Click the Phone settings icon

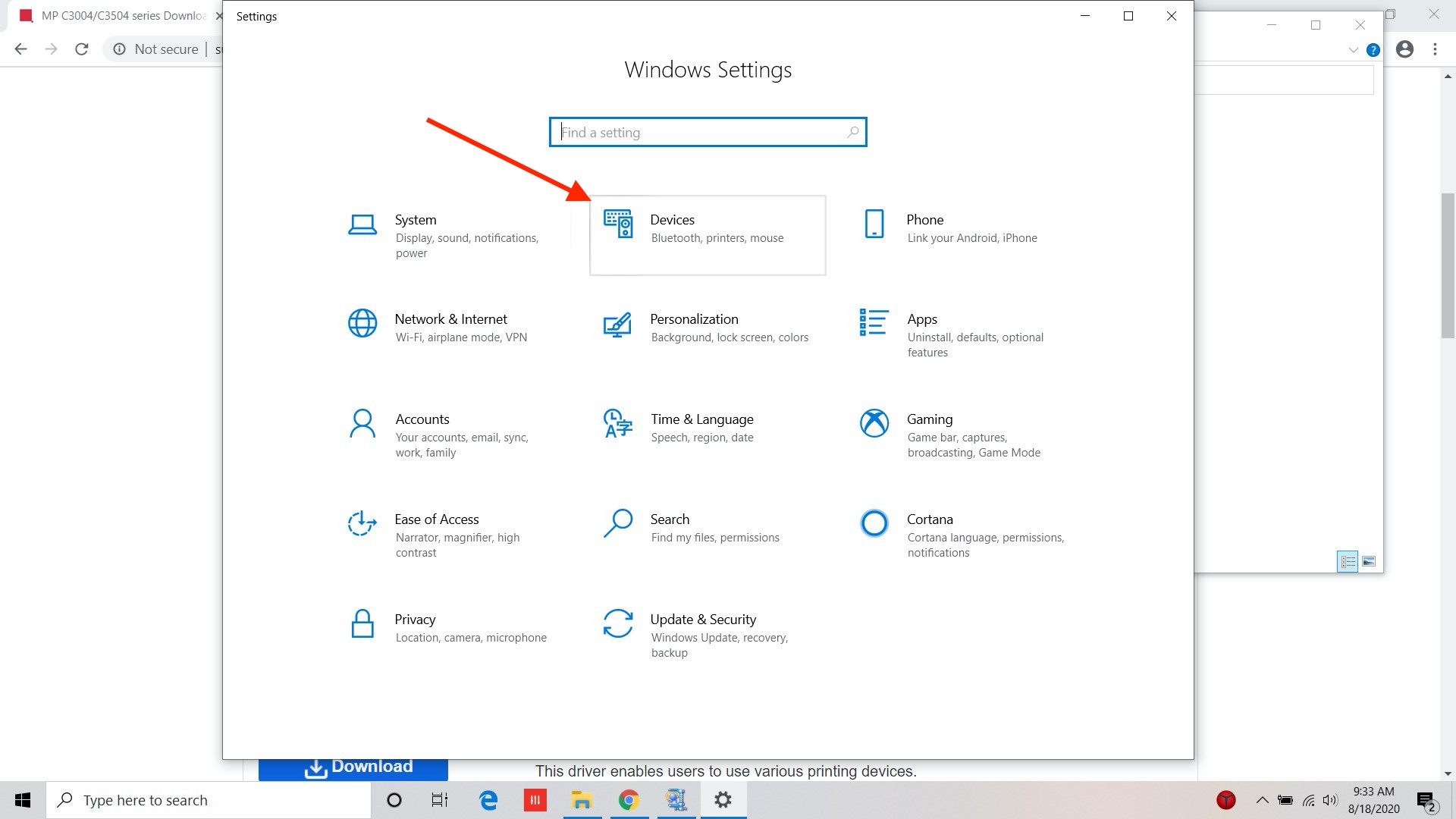pyautogui.click(x=874, y=224)
